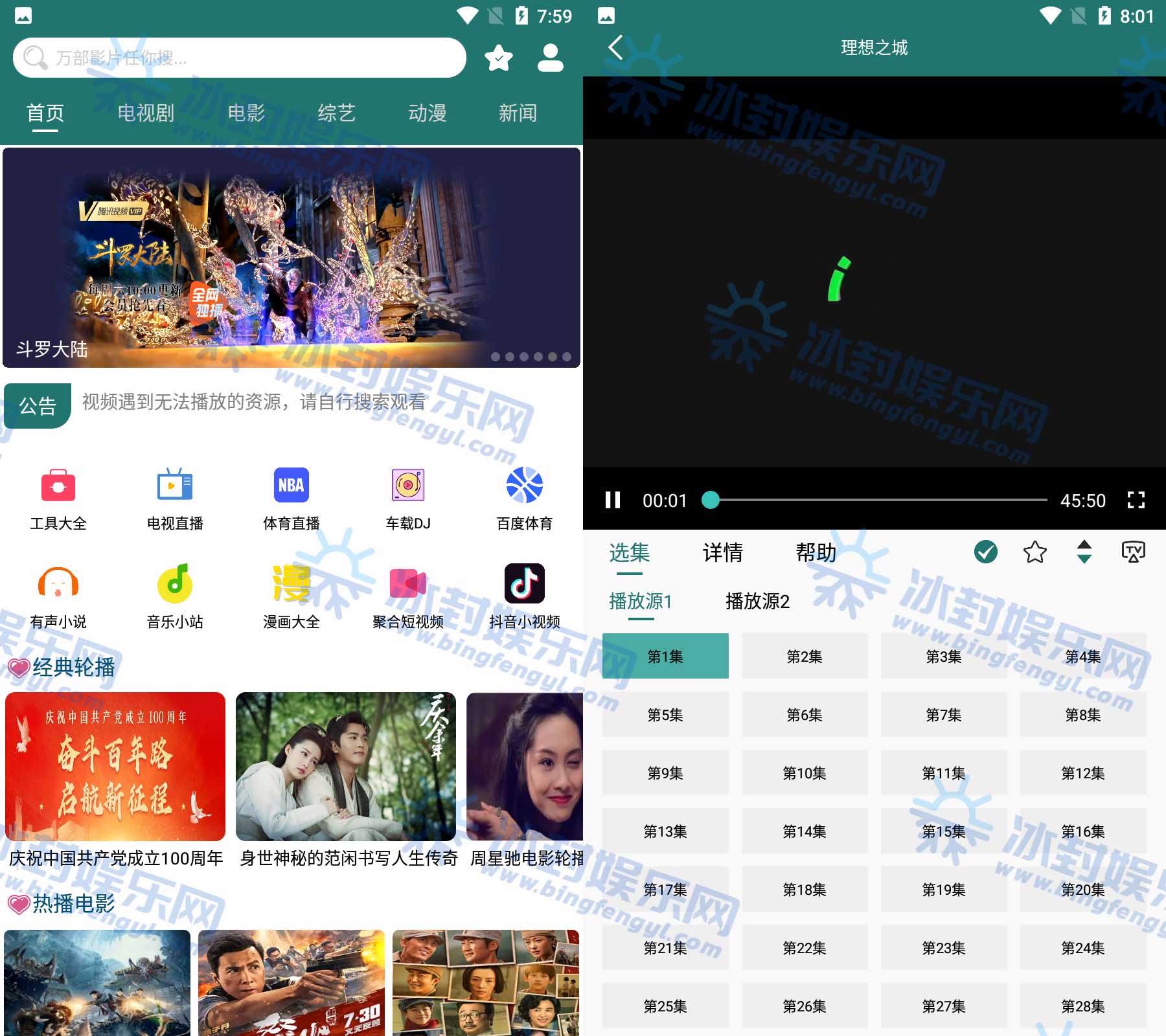The image size is (1166, 1036).
Task: Cast video to TV icon
Action: [1134, 552]
